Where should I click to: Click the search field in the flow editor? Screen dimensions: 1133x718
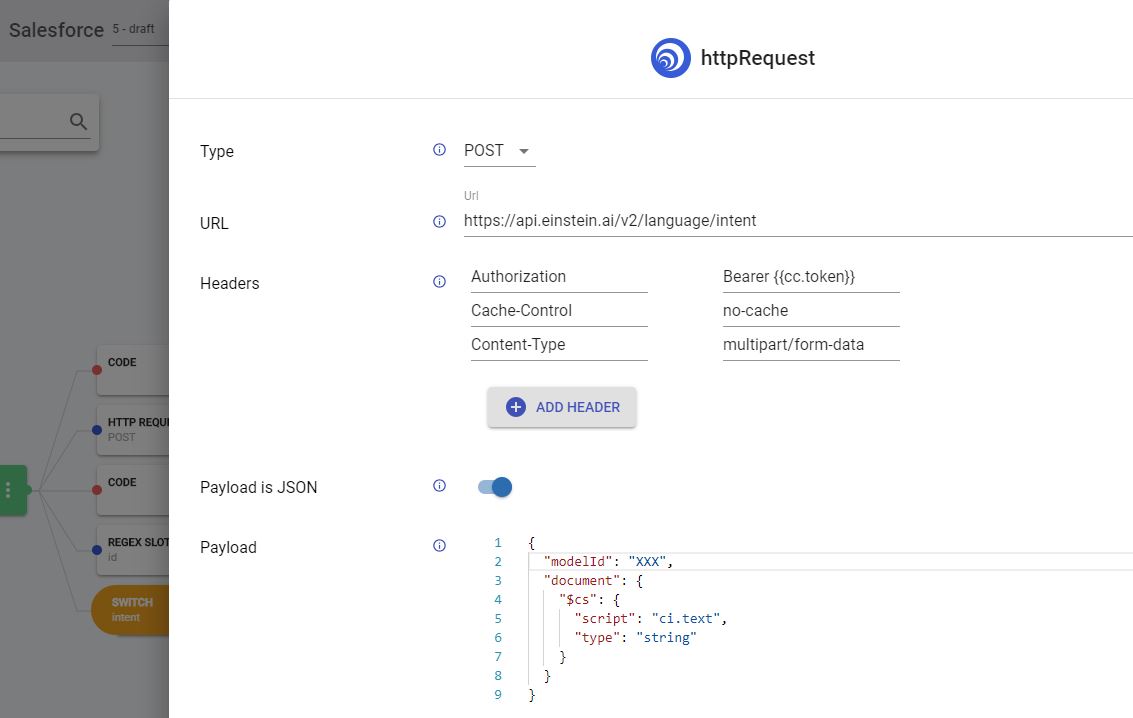45,121
